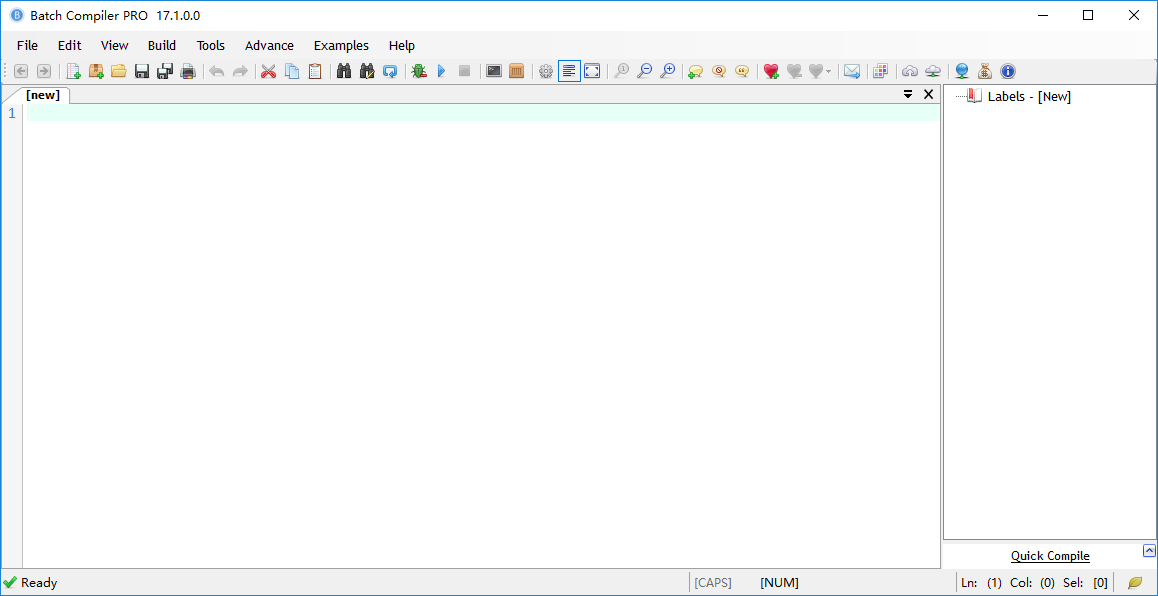1158x596 pixels.
Task: Click the binoculars-with-pencil replace icon
Action: pos(367,72)
